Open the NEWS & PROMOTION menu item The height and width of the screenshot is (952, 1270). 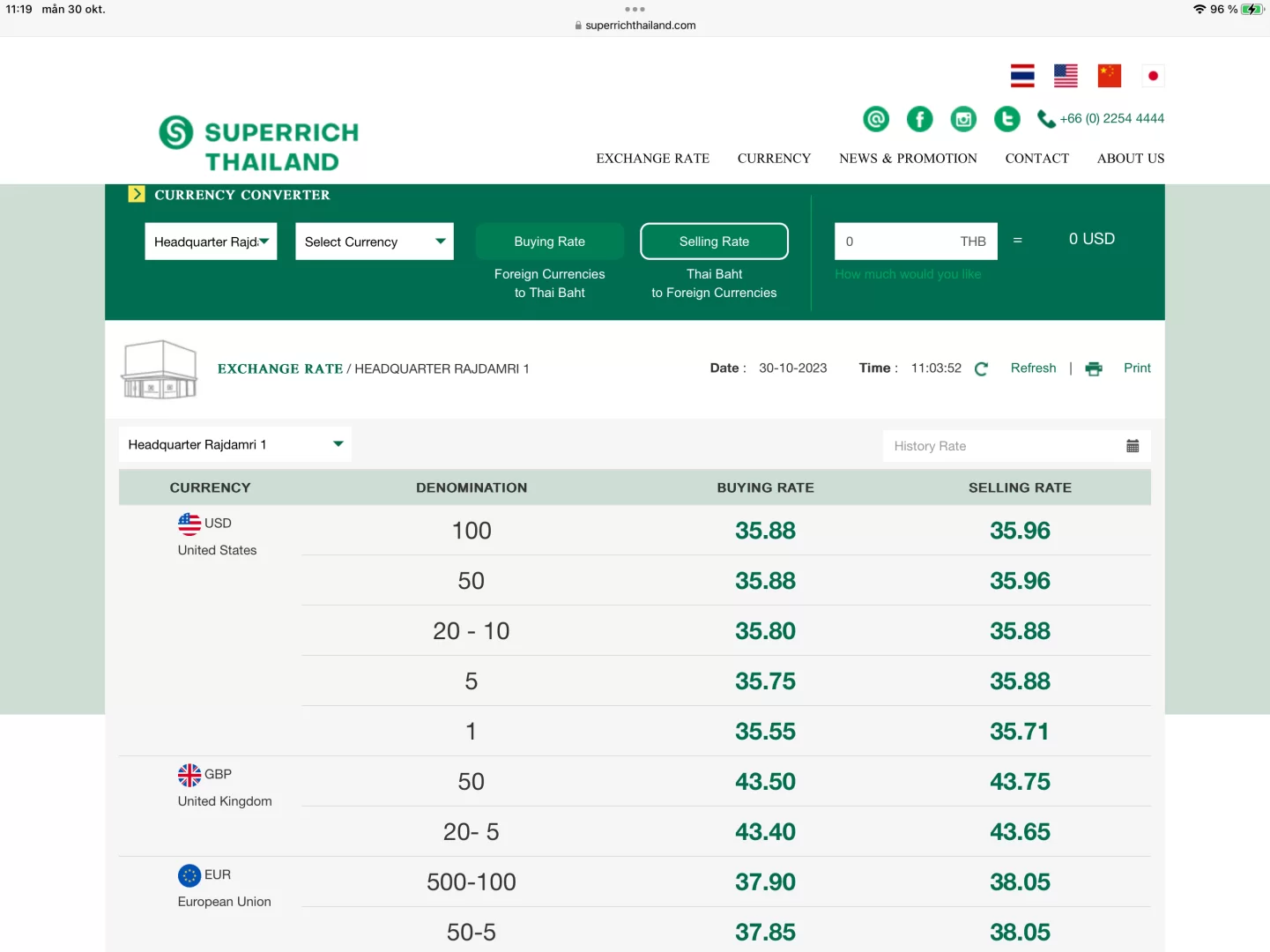coord(908,159)
